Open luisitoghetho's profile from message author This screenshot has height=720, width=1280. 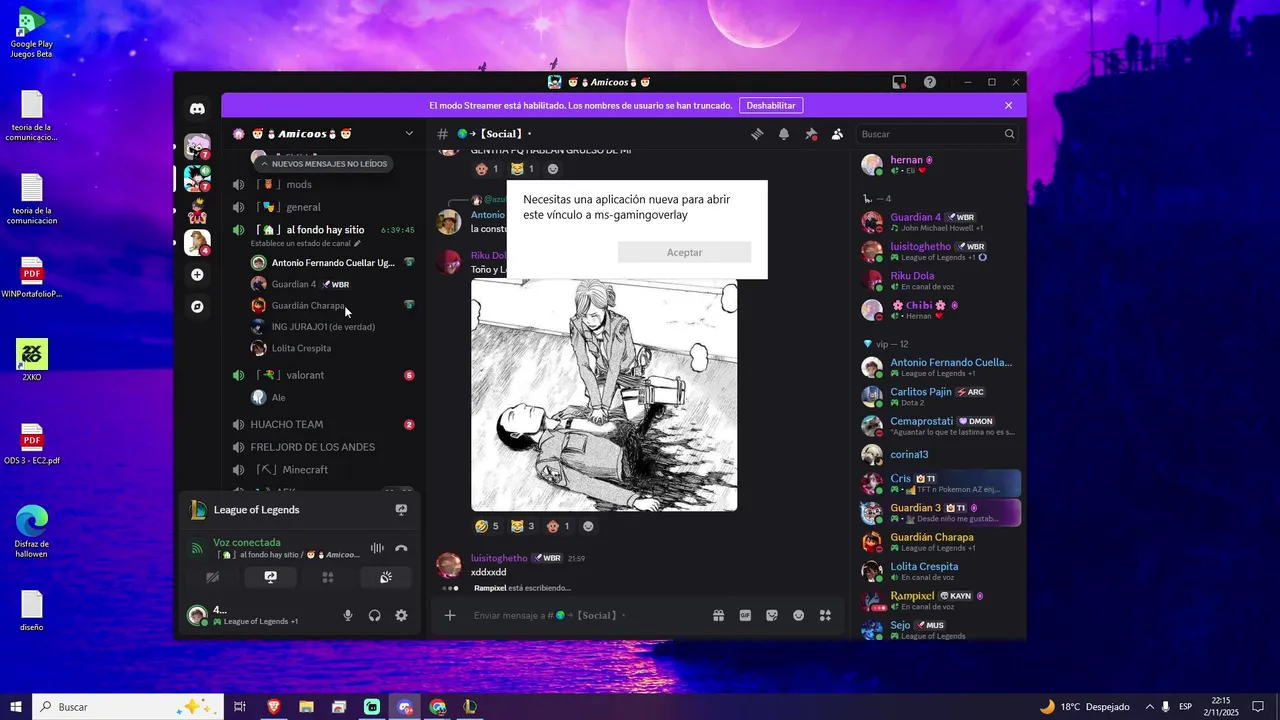coord(499,558)
